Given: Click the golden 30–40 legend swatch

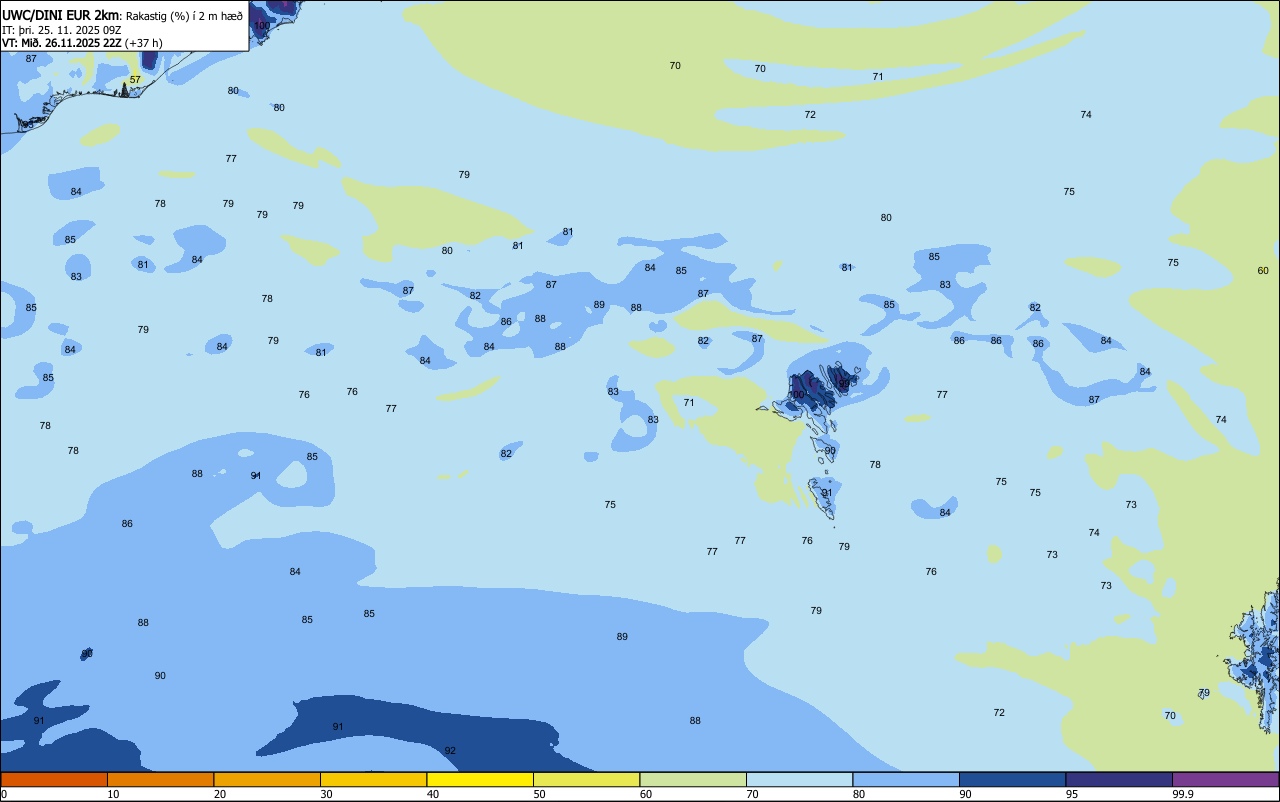Looking at the screenshot, I should tap(373, 779).
